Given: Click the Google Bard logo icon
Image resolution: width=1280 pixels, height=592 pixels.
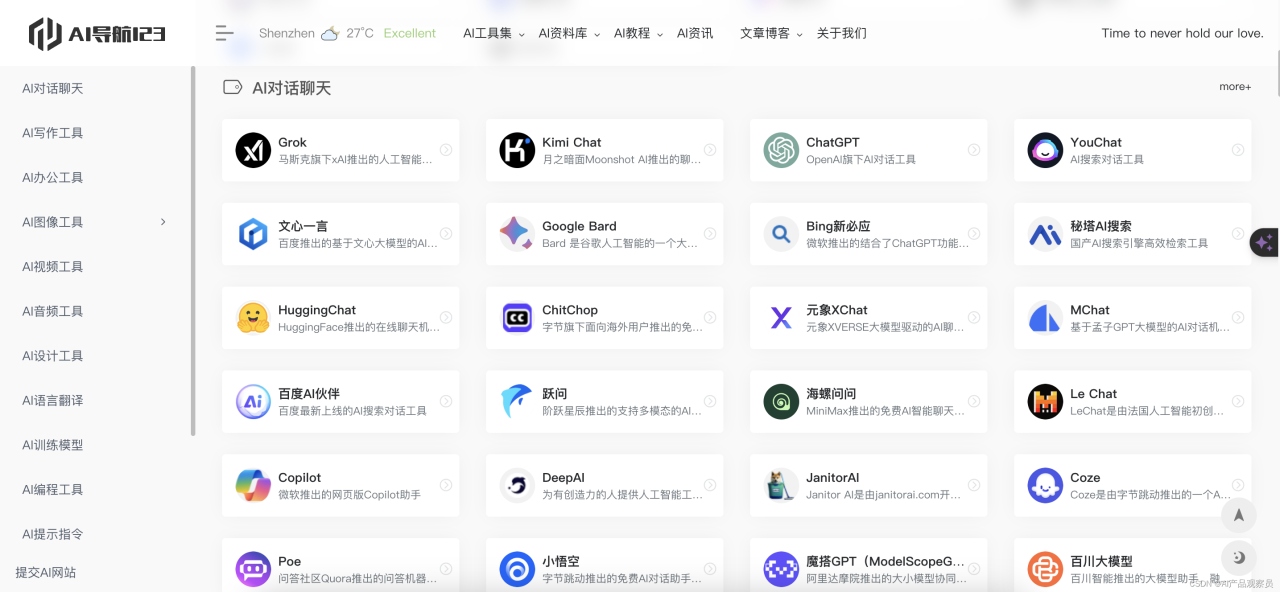Looking at the screenshot, I should click(x=517, y=234).
